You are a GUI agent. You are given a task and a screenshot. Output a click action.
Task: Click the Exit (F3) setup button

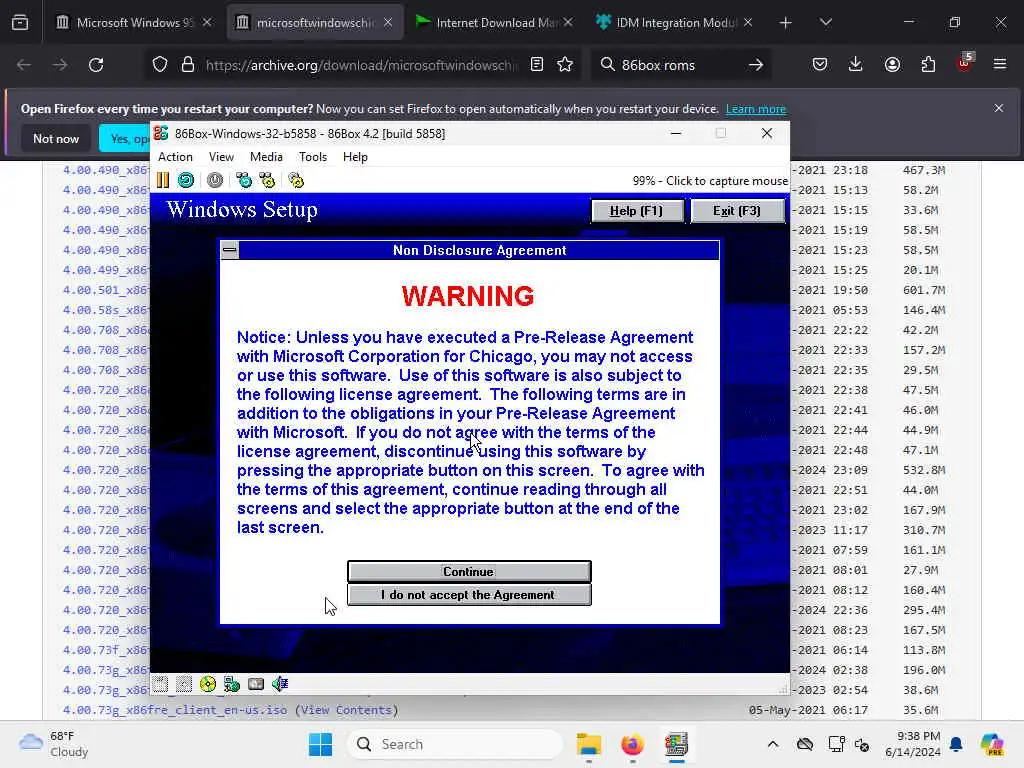tap(737, 211)
